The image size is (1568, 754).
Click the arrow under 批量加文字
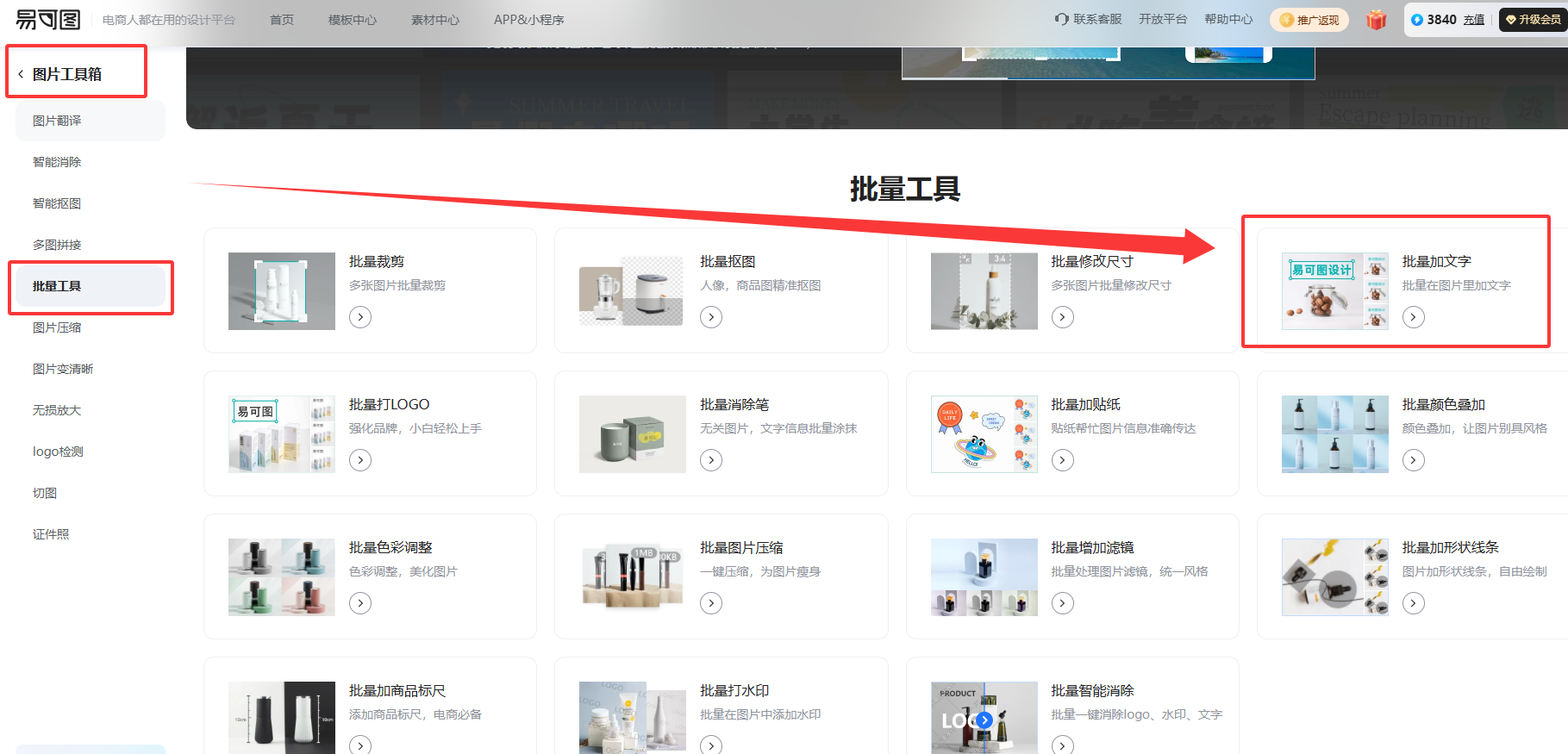tap(1414, 317)
